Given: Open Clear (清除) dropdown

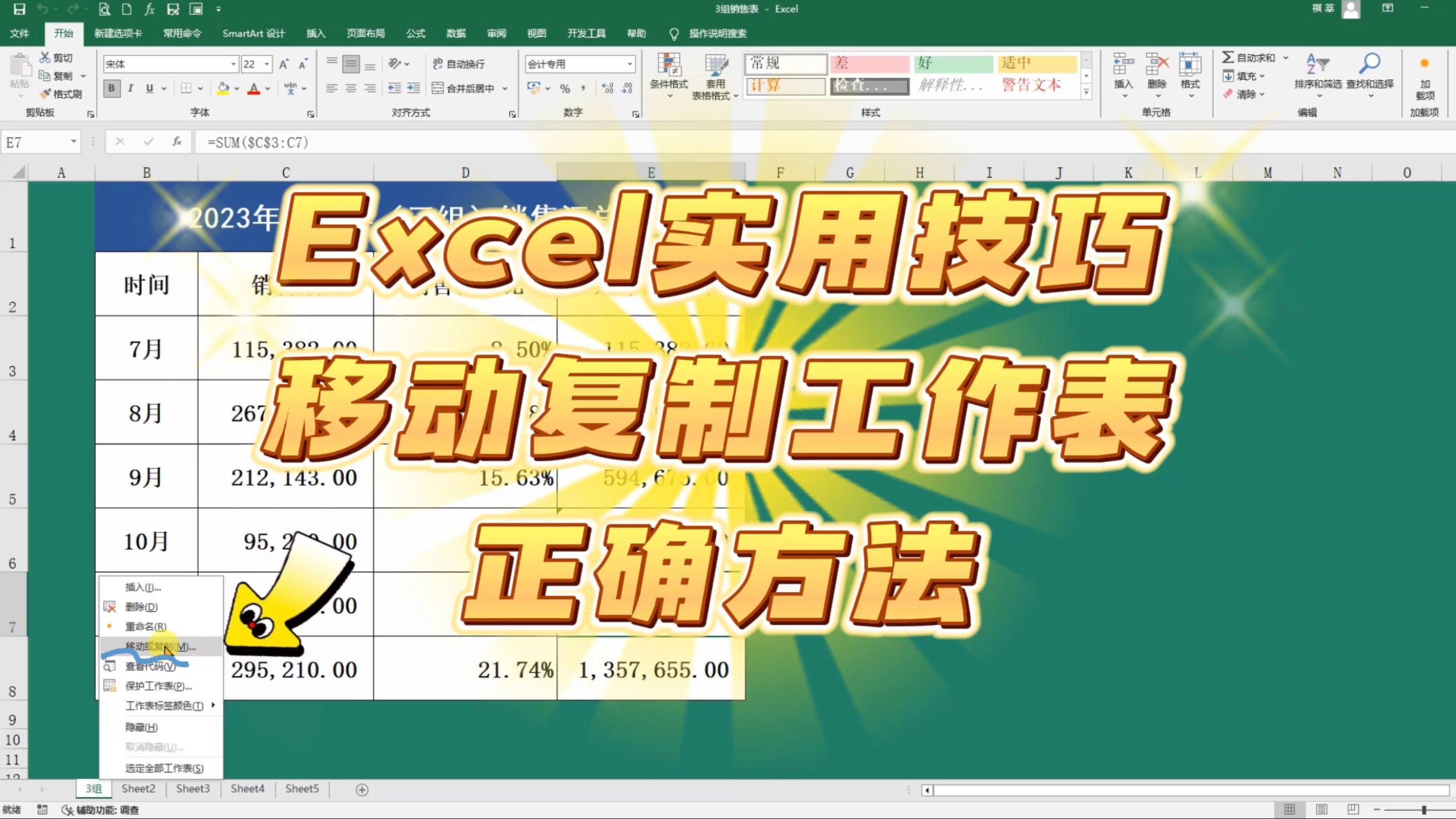Looking at the screenshot, I should click(1243, 94).
